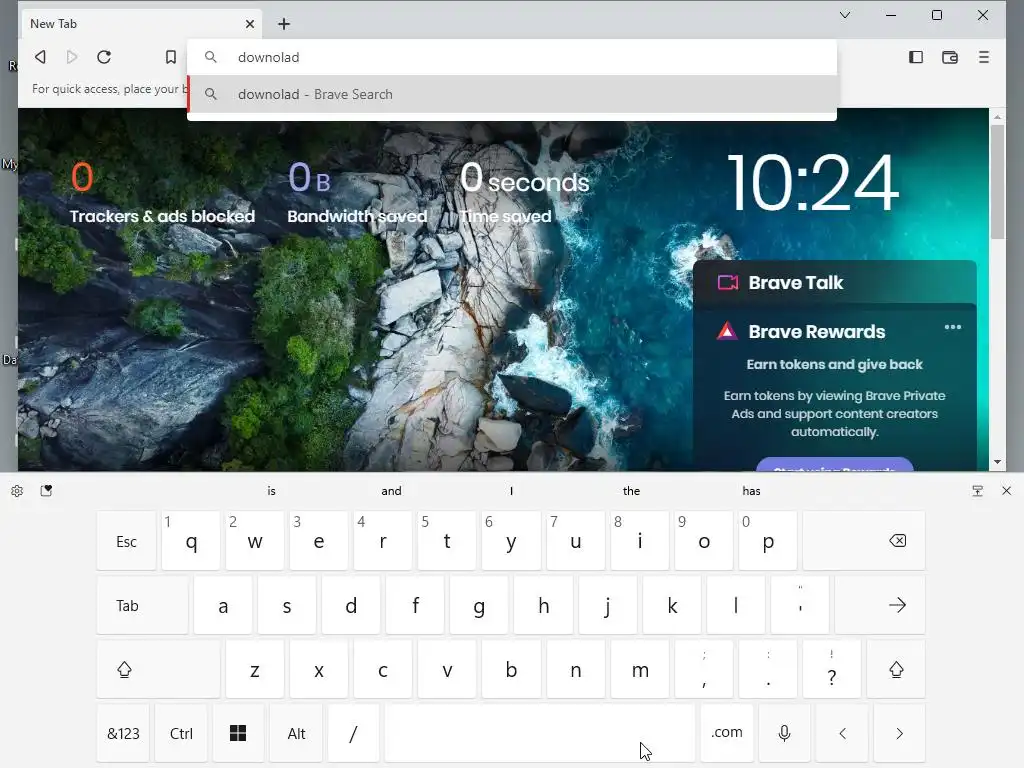
Task: Tap the w key
Action: (255, 541)
